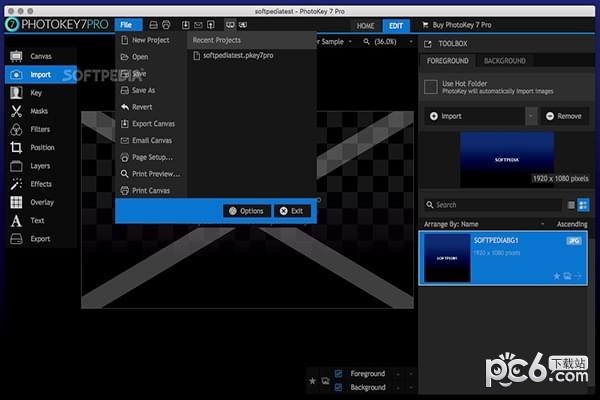Choose Revert from the File menu

tap(151, 107)
